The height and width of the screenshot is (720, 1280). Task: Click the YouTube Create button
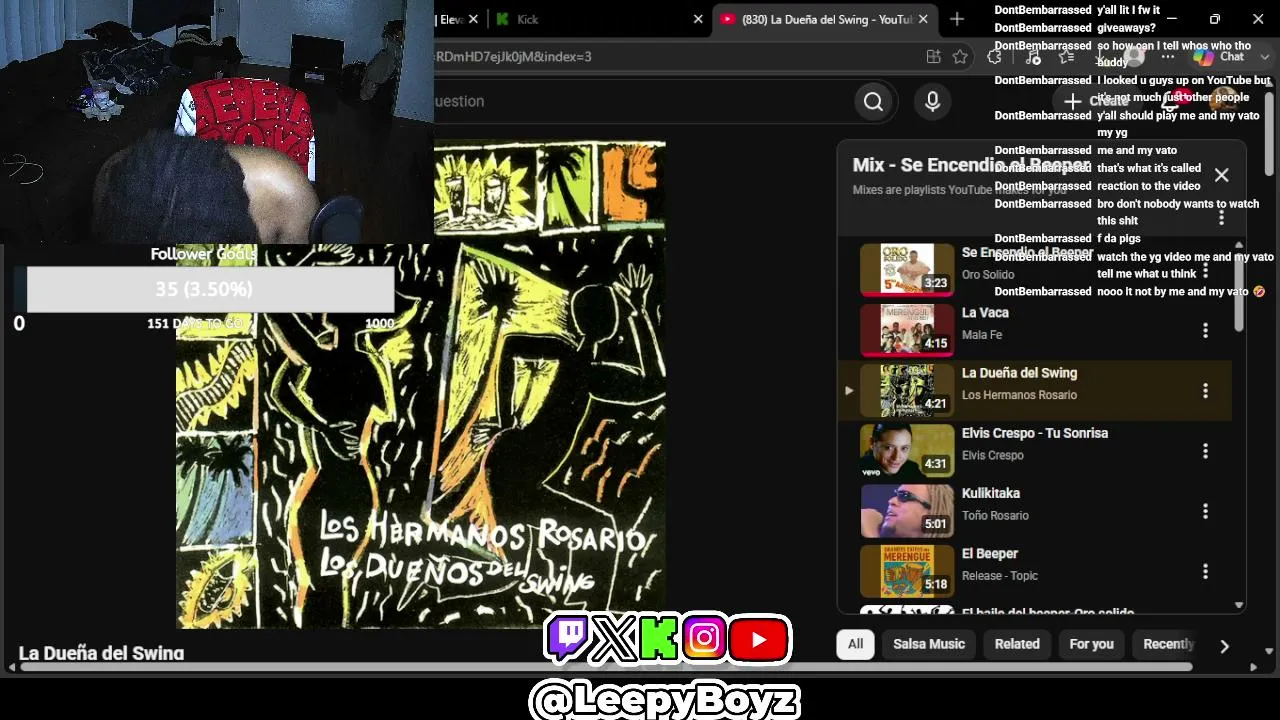click(1096, 101)
